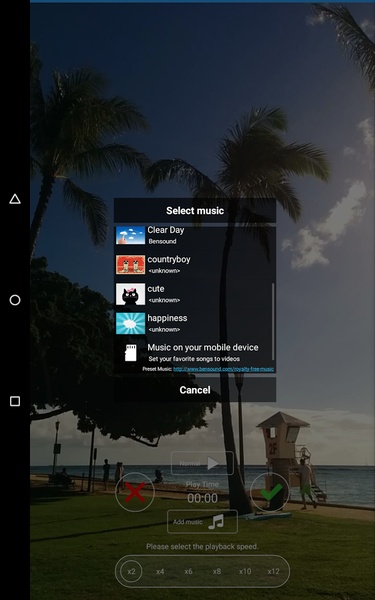
Task: Confirm with the green checkmark icon
Action: coord(270,492)
